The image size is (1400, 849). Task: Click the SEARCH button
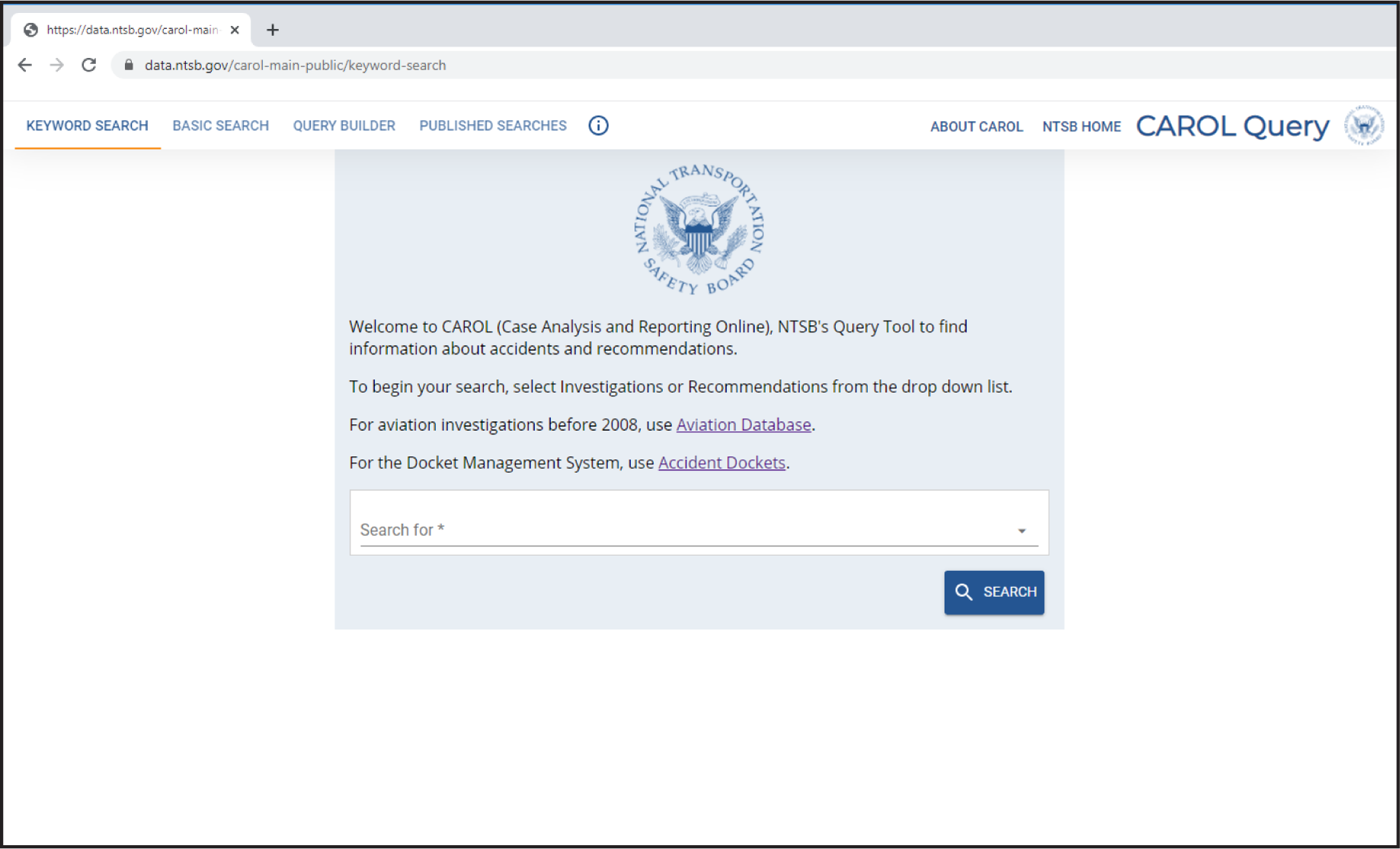pyautogui.click(x=994, y=592)
